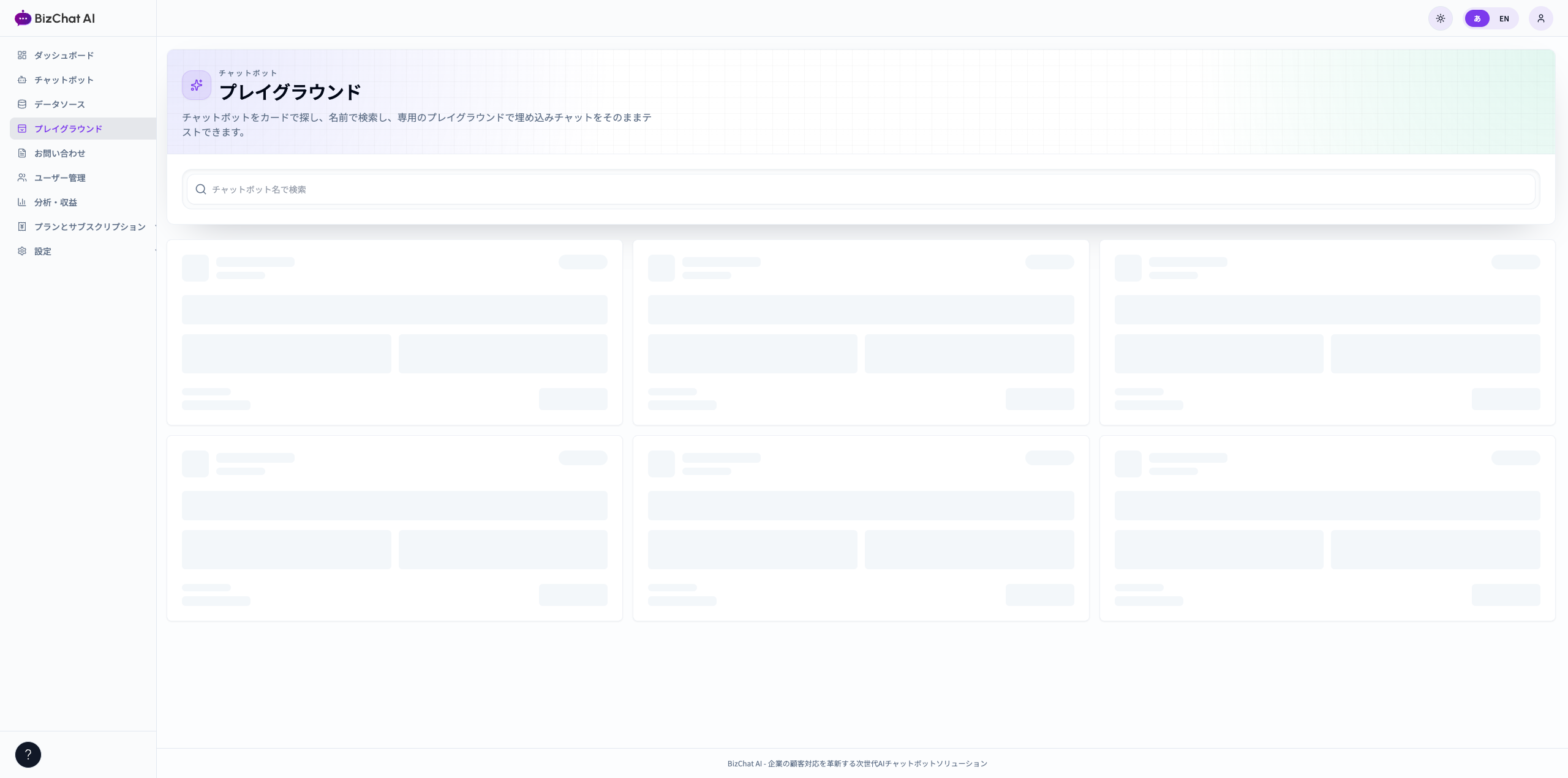Click the search magnifier icon

click(200, 189)
